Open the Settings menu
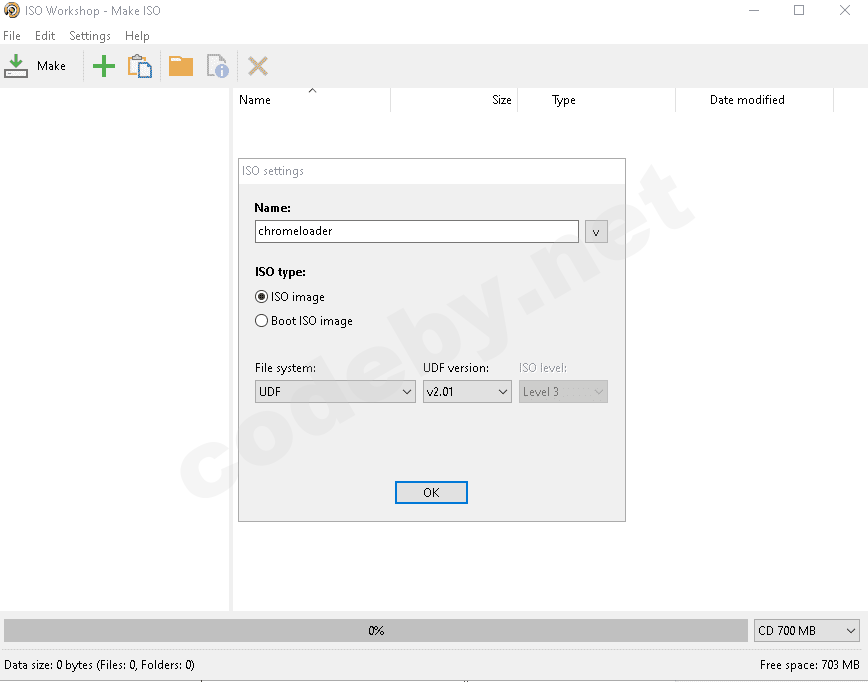 point(90,36)
